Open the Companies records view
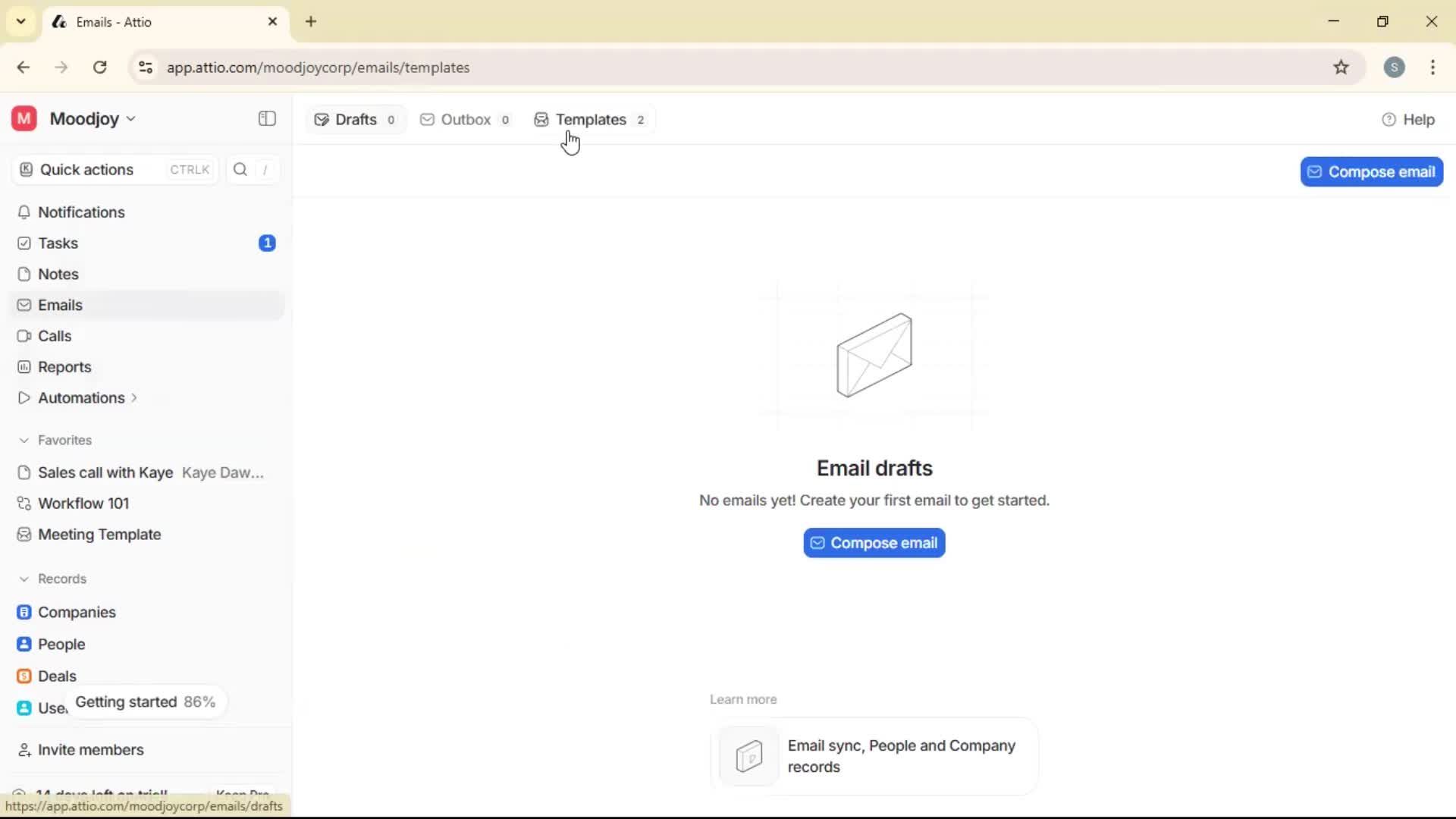Viewport: 1456px width, 819px height. [x=77, y=612]
